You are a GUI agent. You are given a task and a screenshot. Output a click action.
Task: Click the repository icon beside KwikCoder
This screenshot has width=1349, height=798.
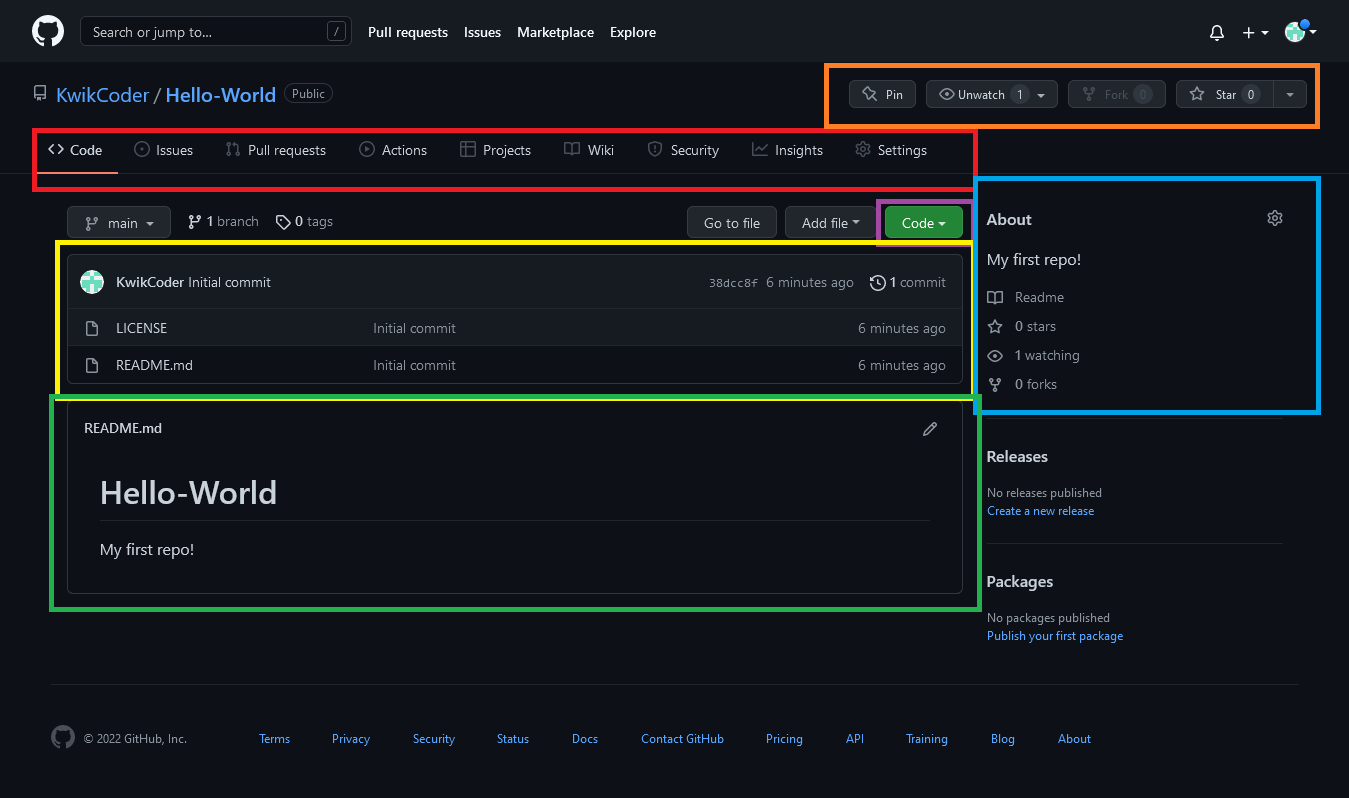(40, 94)
